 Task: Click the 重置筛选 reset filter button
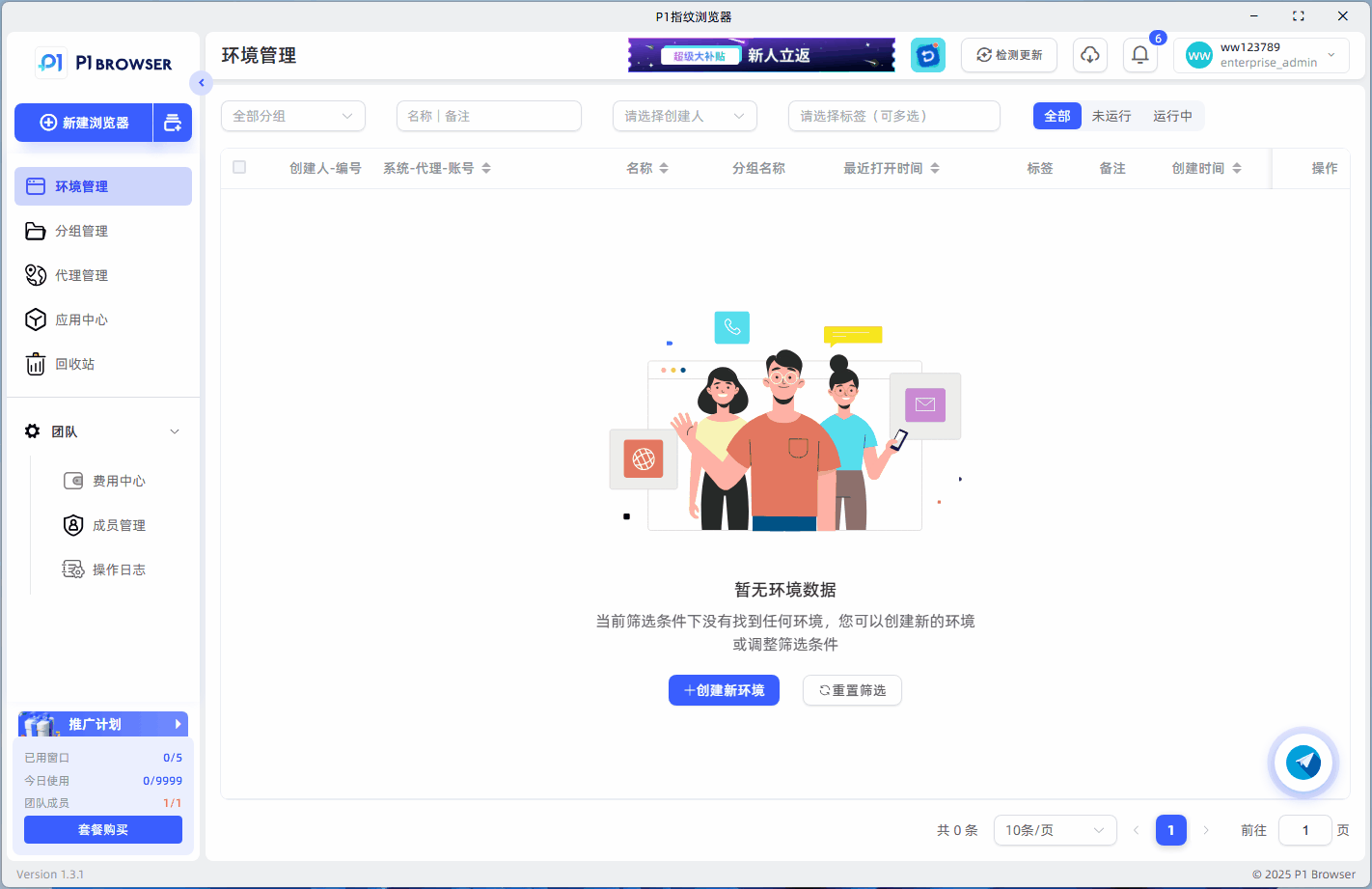coord(852,690)
